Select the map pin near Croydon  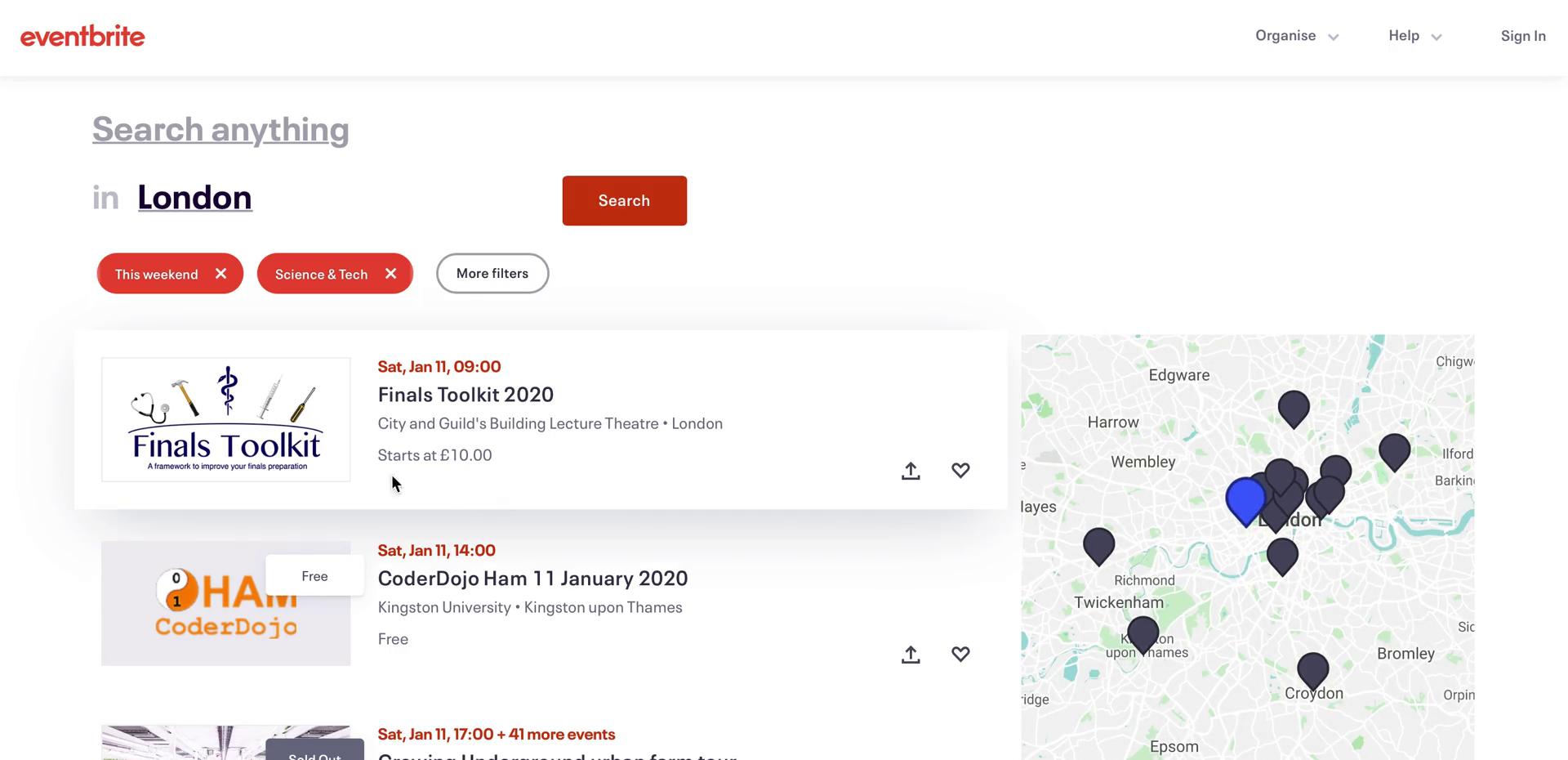(x=1313, y=670)
